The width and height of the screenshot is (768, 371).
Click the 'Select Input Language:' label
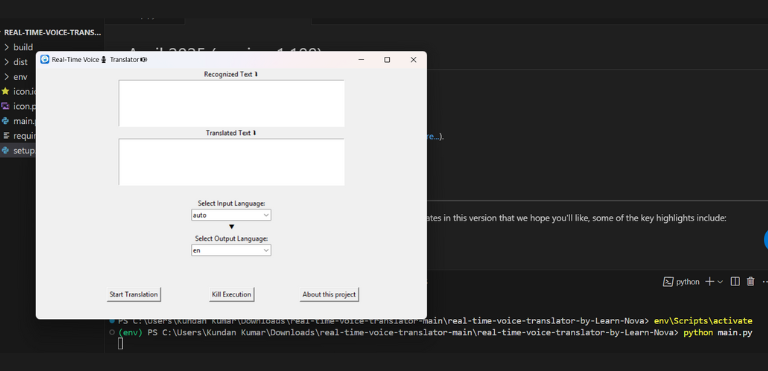[x=231, y=203]
